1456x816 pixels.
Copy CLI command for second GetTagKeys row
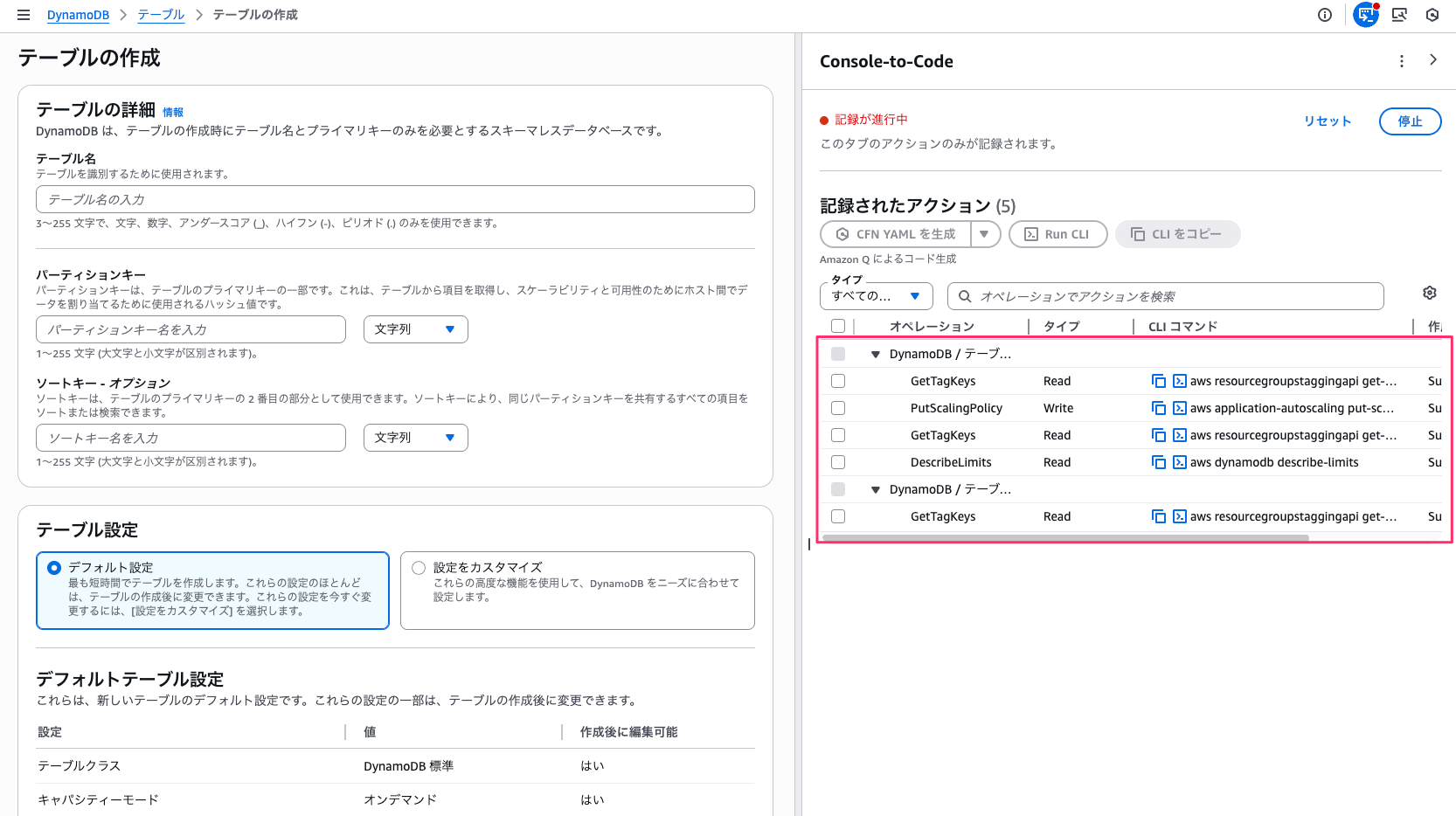point(1159,435)
